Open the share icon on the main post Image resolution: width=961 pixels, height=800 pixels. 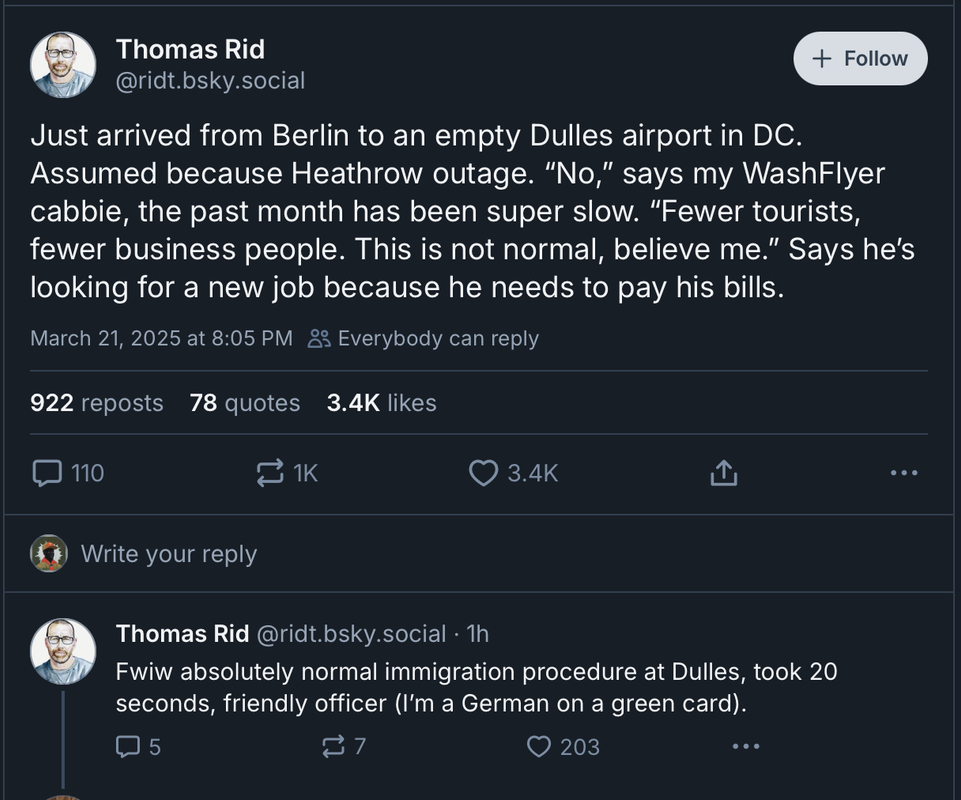click(x=724, y=473)
